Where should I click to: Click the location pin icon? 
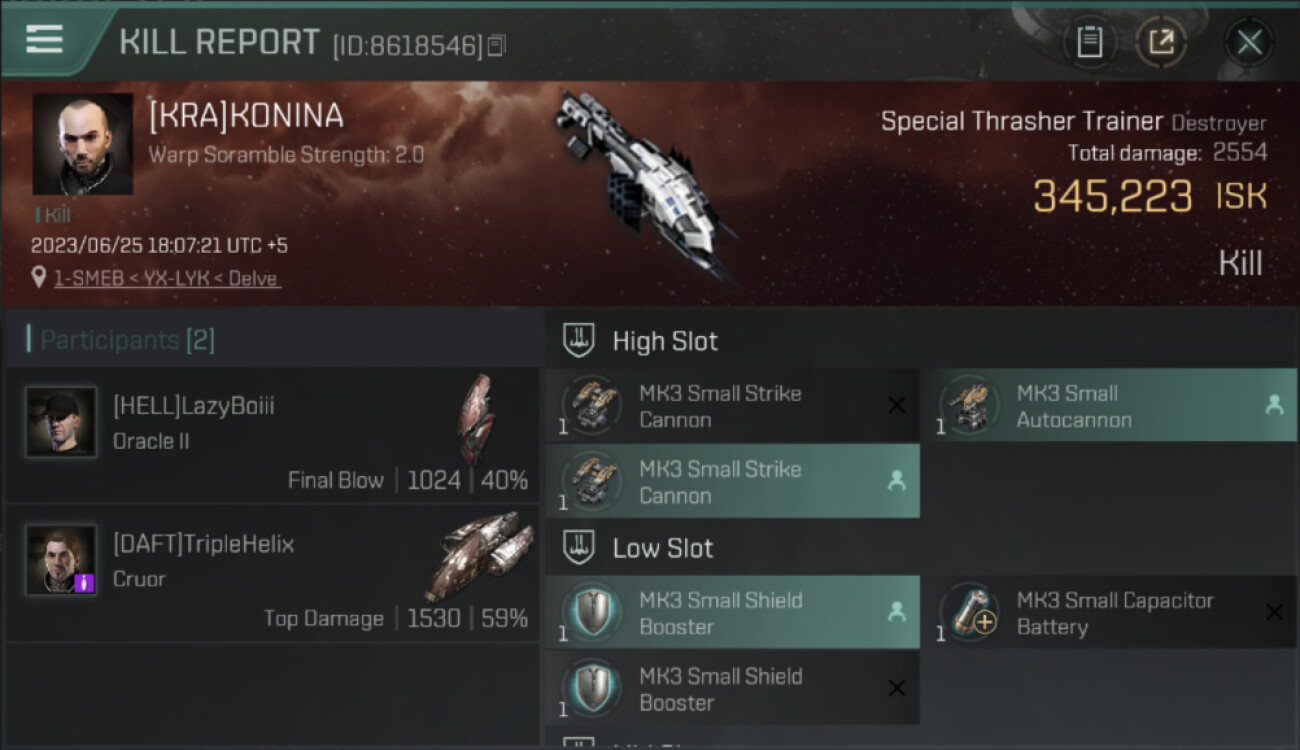[x=39, y=277]
